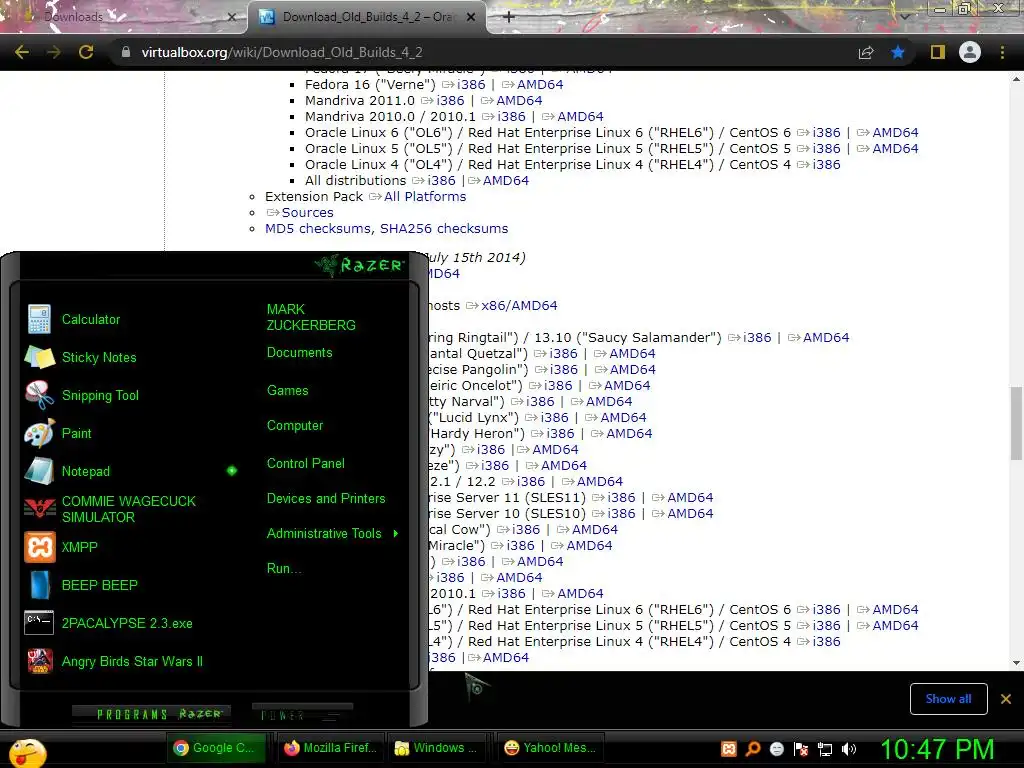Open the Sources link
1024x768 pixels.
308,213
